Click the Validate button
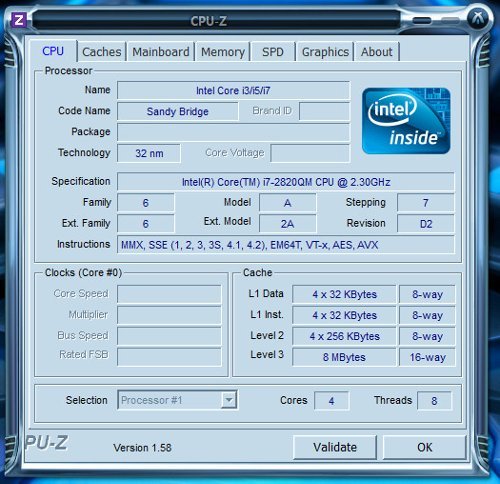This screenshot has height=484, width=500. click(335, 447)
